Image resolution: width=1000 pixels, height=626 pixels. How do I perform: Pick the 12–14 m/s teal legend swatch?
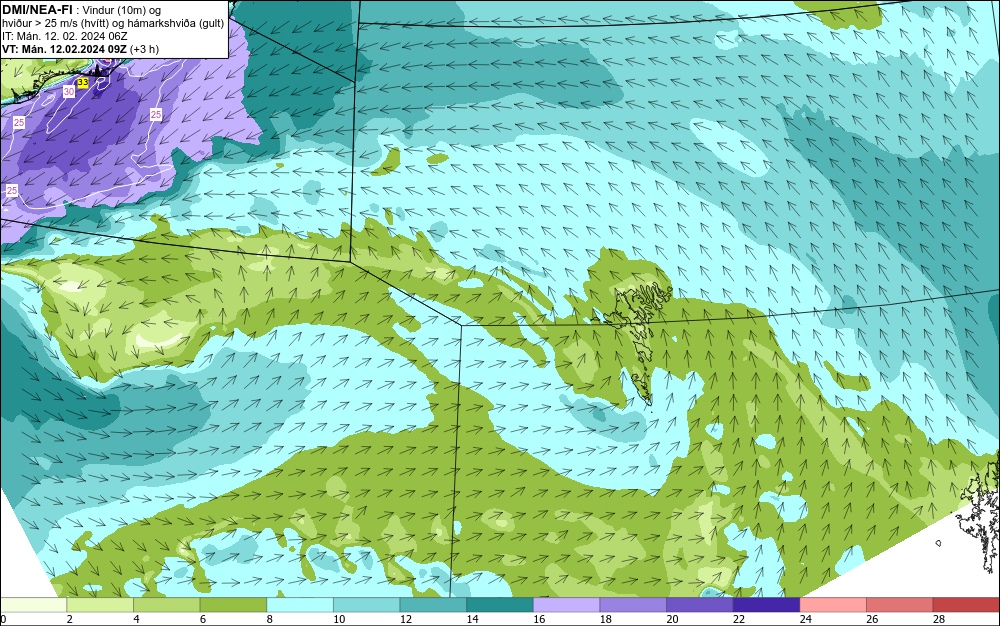[x=433, y=605]
